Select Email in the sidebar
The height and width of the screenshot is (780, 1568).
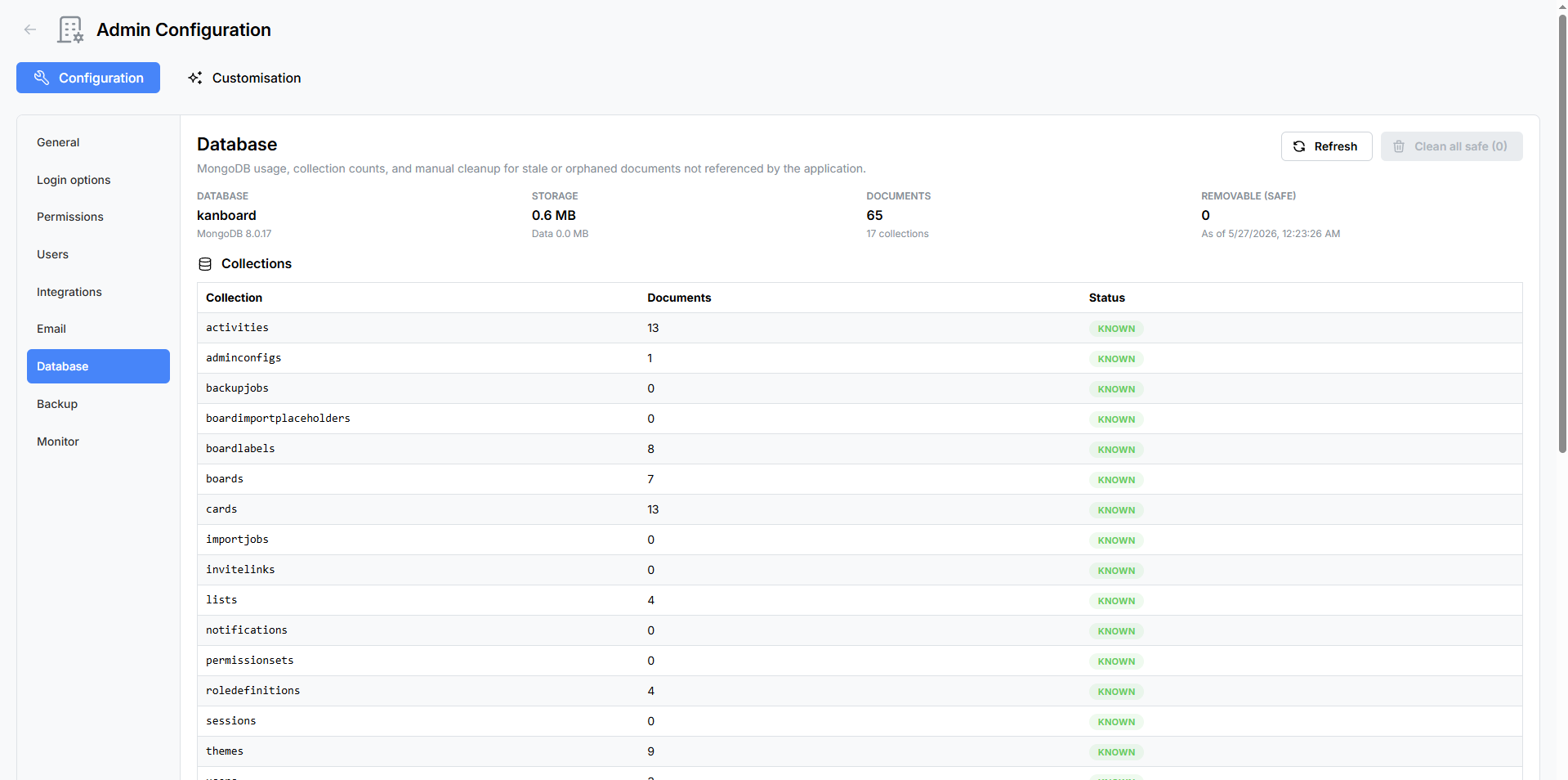[98, 329]
